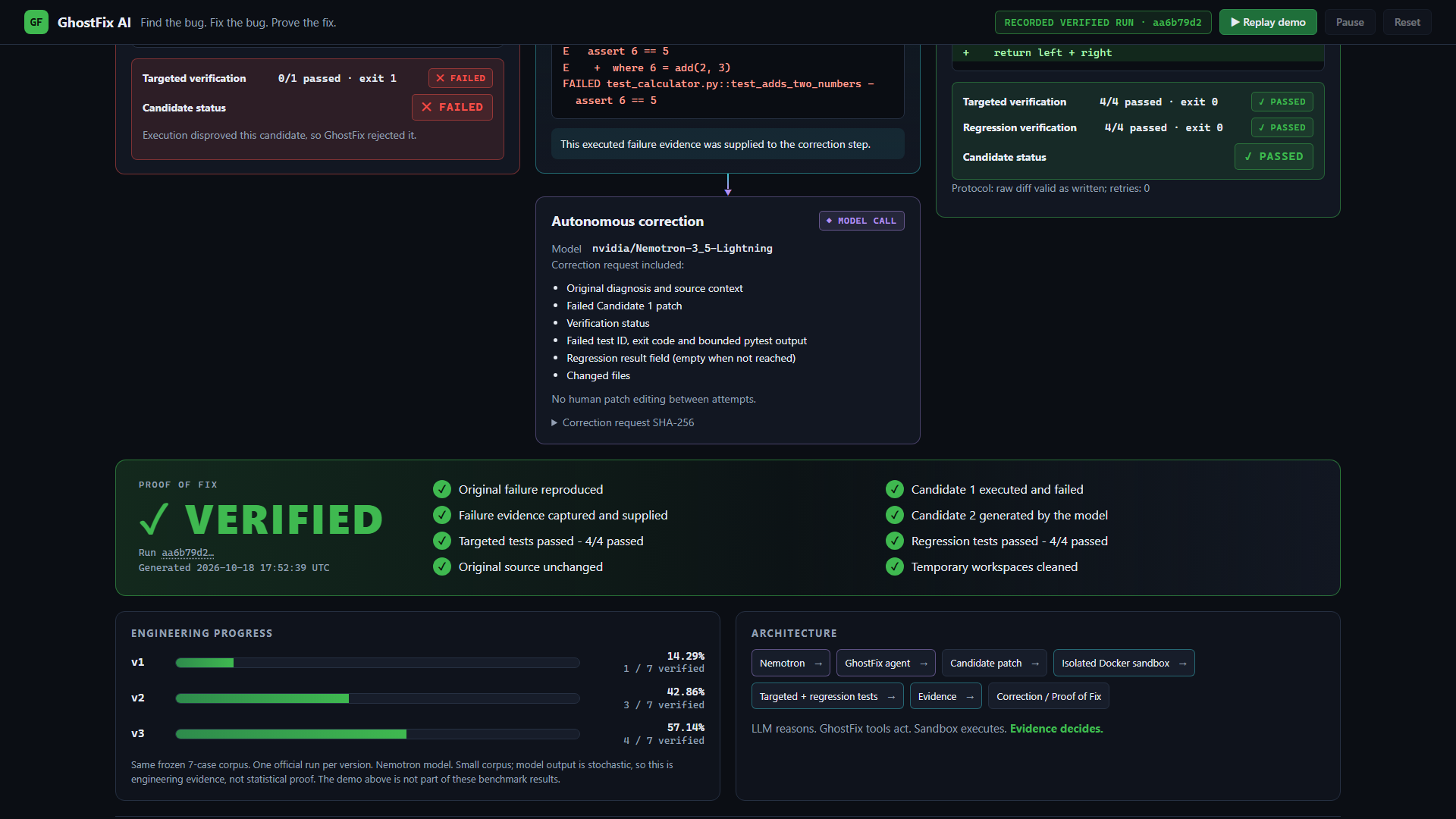Click check icon for Temporary workspaces cleaned
Viewport: 1456px width, 819px height.
click(x=895, y=567)
